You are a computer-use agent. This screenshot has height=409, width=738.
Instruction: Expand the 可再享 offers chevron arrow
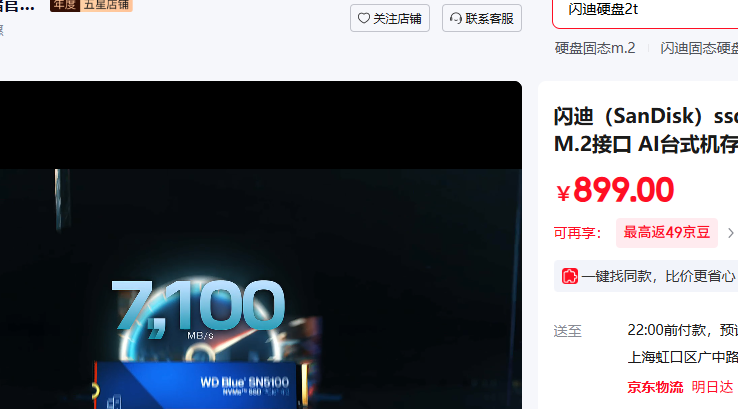pyautogui.click(x=731, y=233)
